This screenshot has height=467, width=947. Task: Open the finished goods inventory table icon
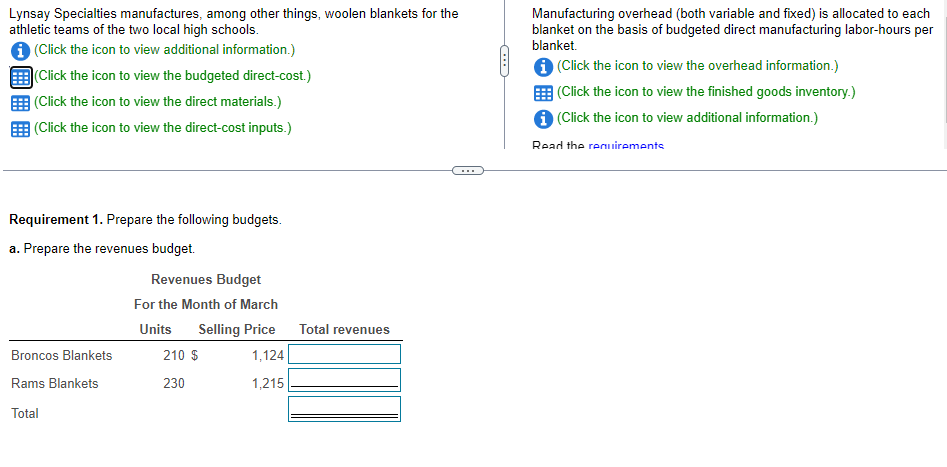pyautogui.click(x=544, y=93)
